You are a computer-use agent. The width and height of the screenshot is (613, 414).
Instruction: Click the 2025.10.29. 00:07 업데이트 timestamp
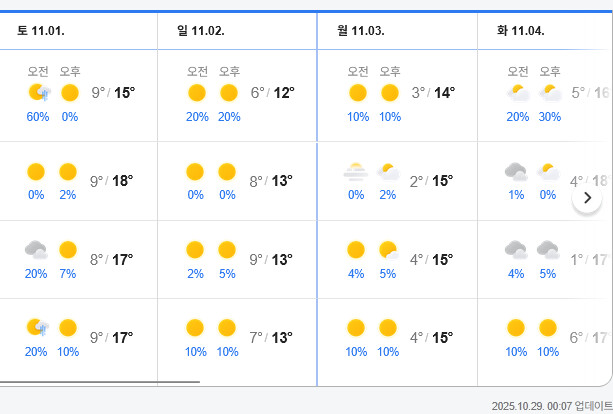click(552, 406)
